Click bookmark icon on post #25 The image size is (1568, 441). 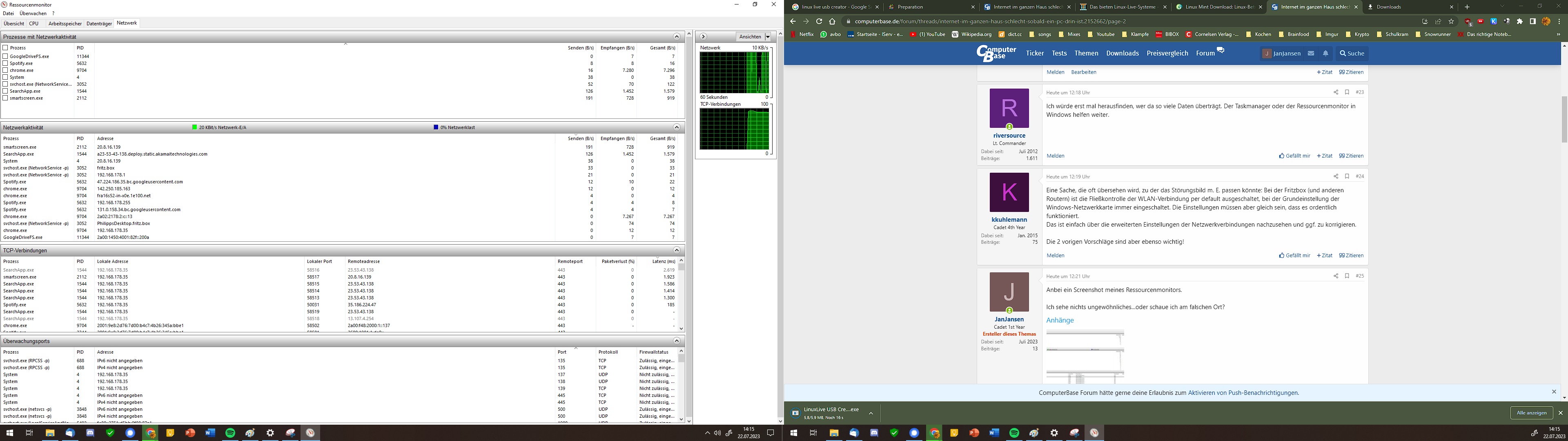point(1347,276)
